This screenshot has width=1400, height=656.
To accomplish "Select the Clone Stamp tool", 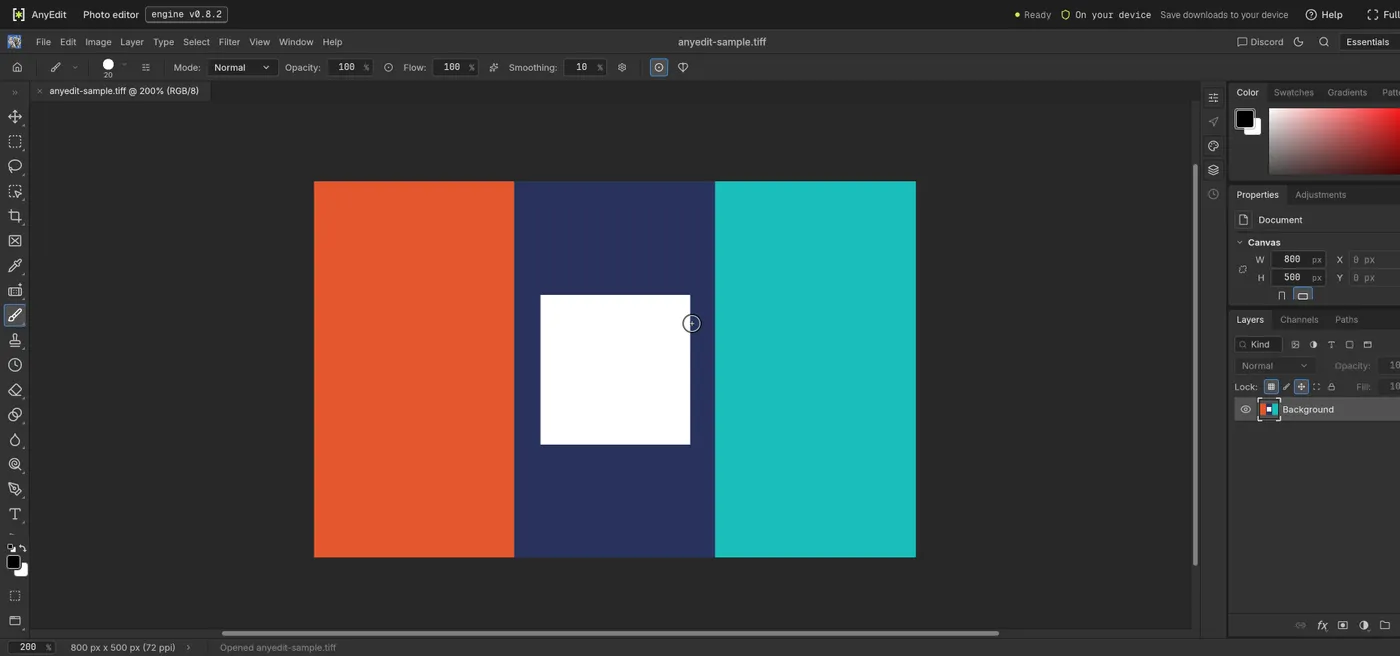I will pos(15,340).
